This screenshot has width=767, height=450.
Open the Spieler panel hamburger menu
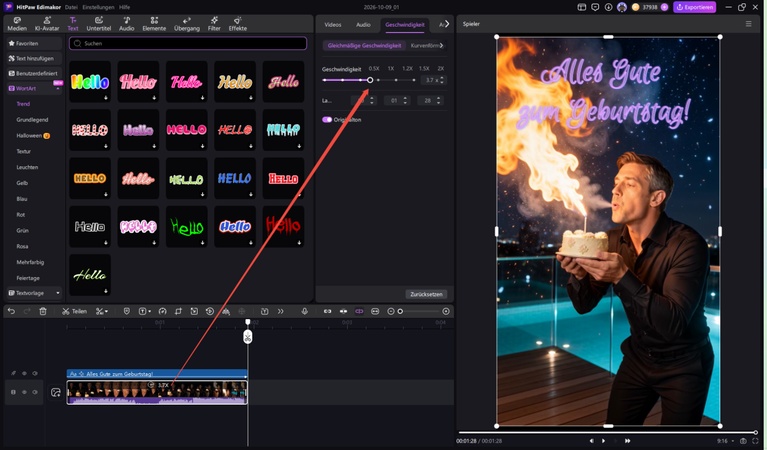point(748,24)
